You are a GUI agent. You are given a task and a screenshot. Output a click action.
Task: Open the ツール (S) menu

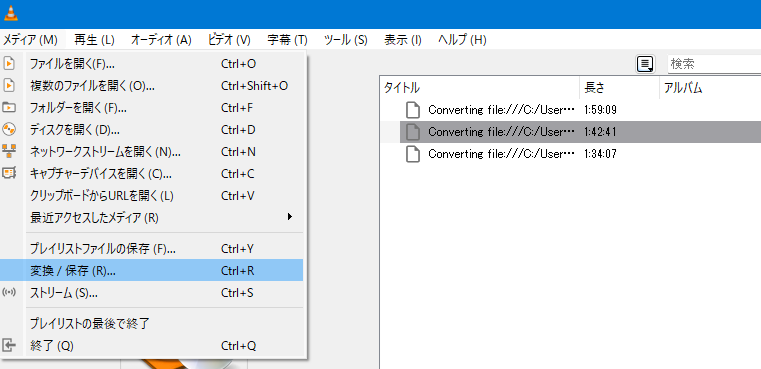tap(346, 40)
